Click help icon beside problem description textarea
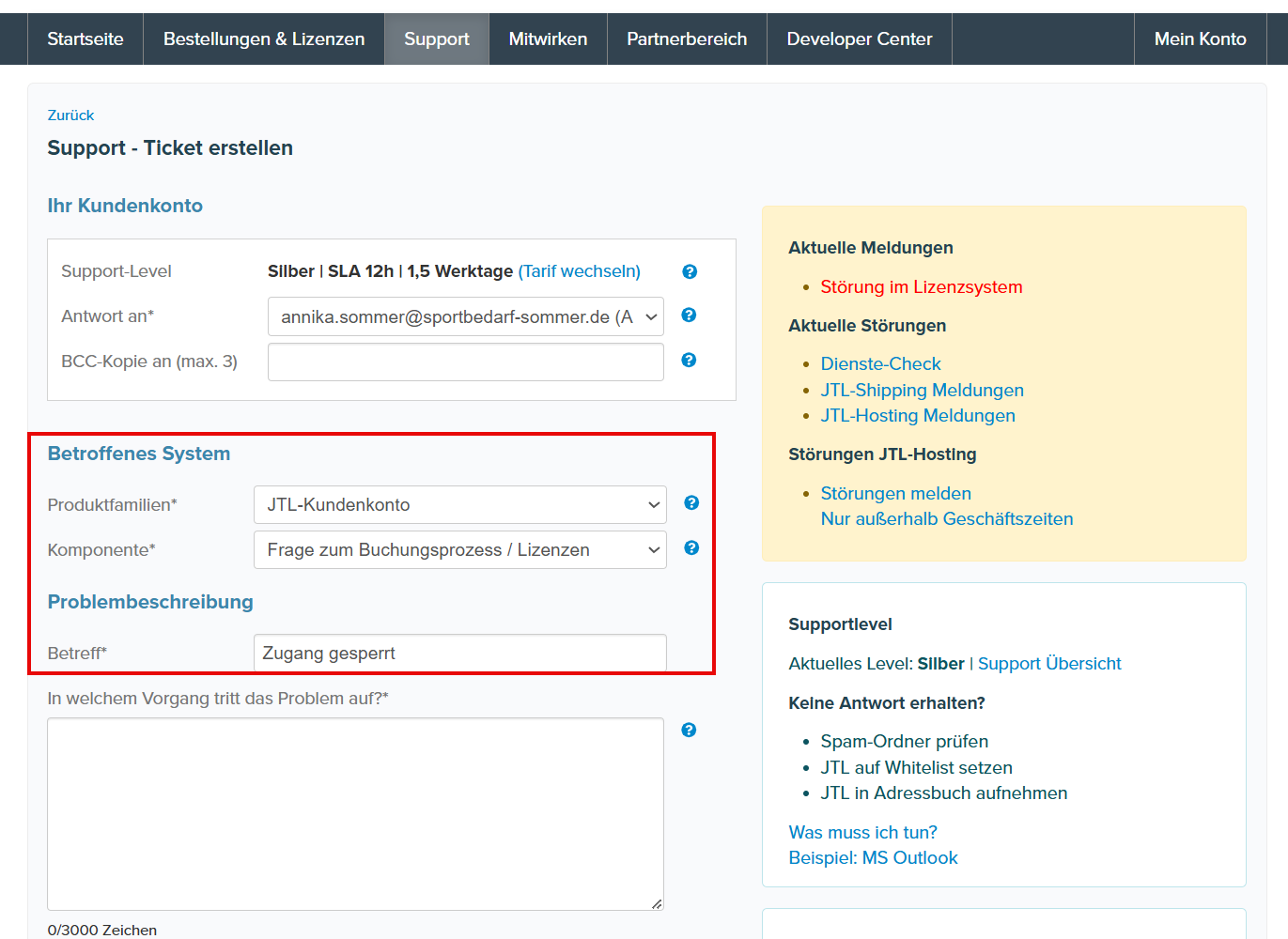This screenshot has width=1288, height=939. [689, 731]
